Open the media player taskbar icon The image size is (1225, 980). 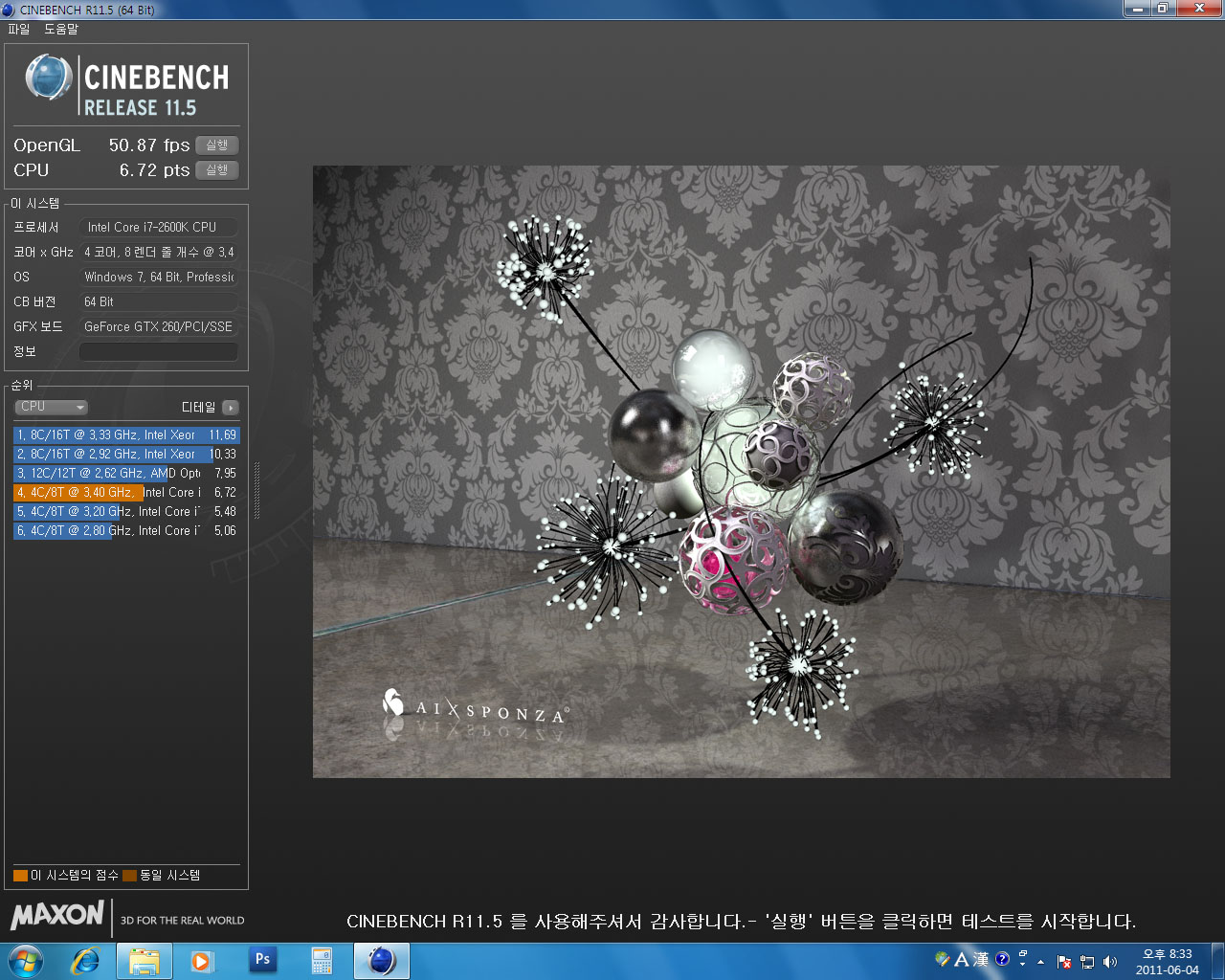[x=201, y=961]
